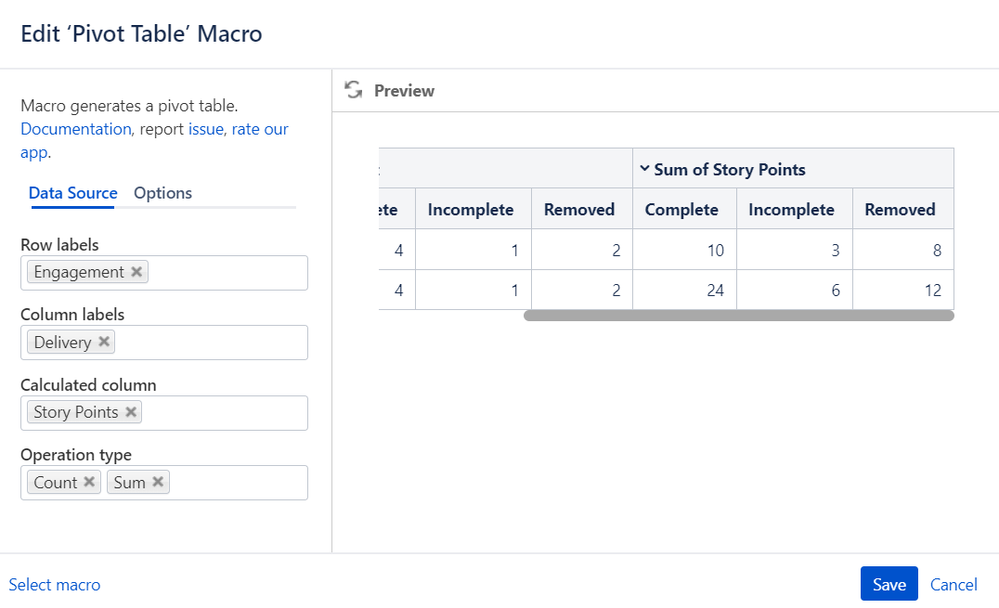Click the report issue link
Viewport: 999px width, 608px height.
[206, 129]
